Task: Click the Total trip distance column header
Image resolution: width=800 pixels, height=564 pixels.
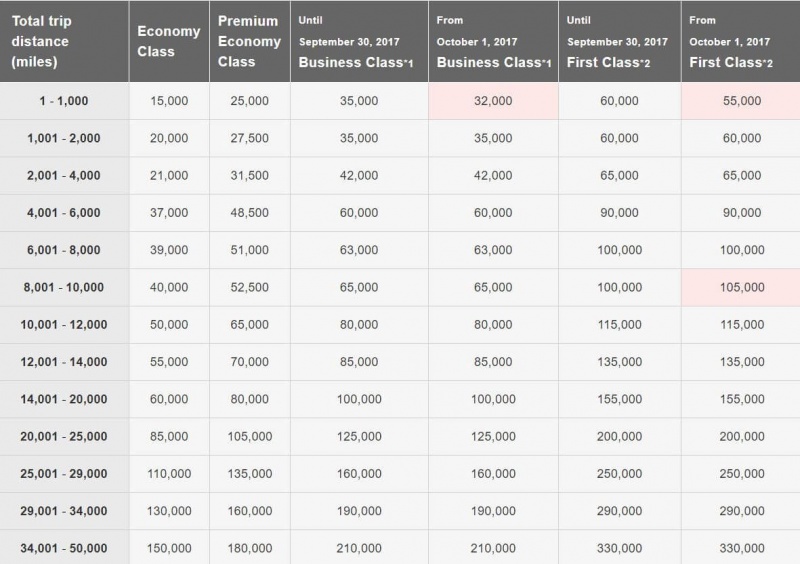Action: (x=64, y=41)
